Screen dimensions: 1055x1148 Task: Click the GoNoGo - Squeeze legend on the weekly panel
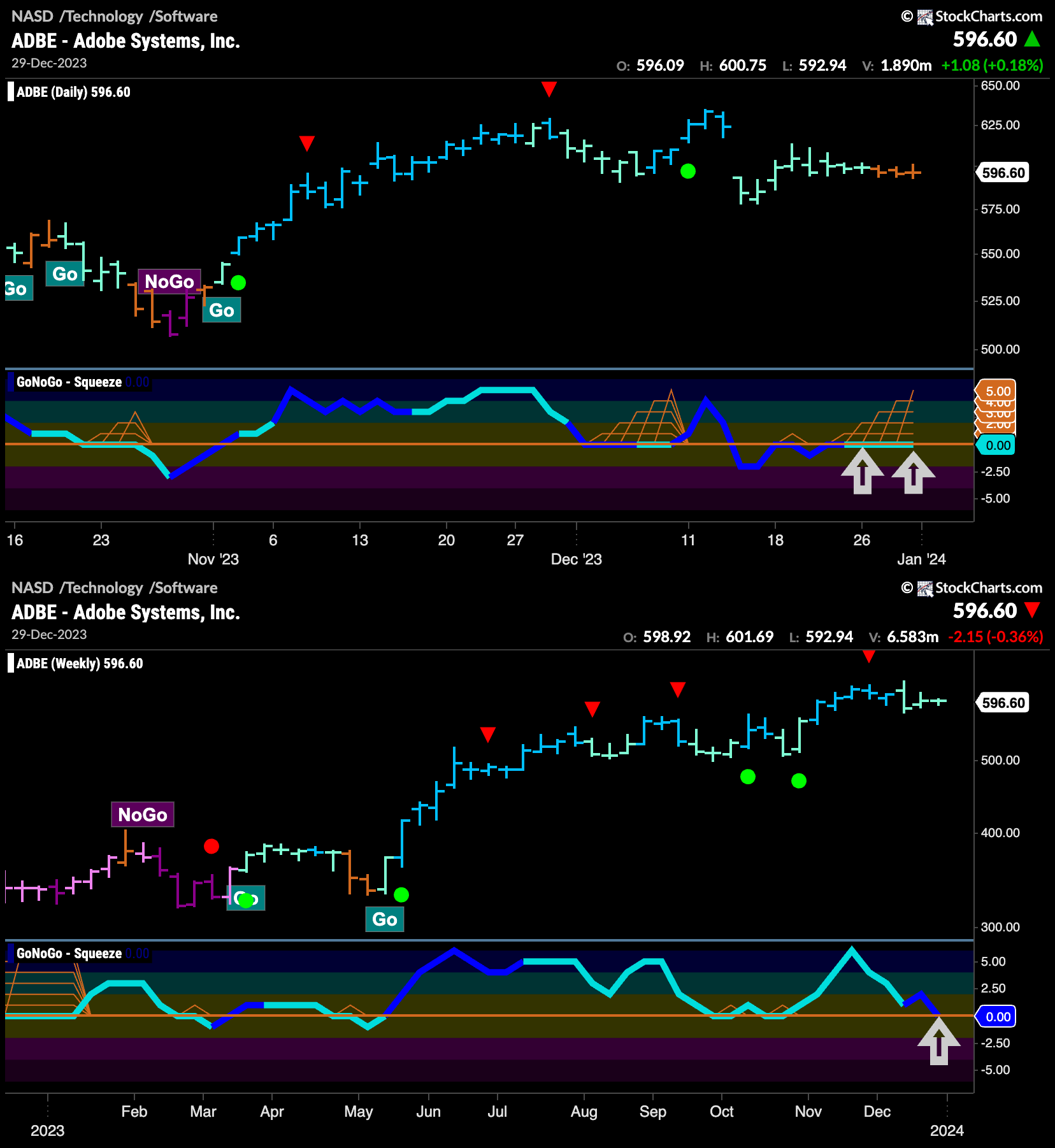click(x=69, y=954)
